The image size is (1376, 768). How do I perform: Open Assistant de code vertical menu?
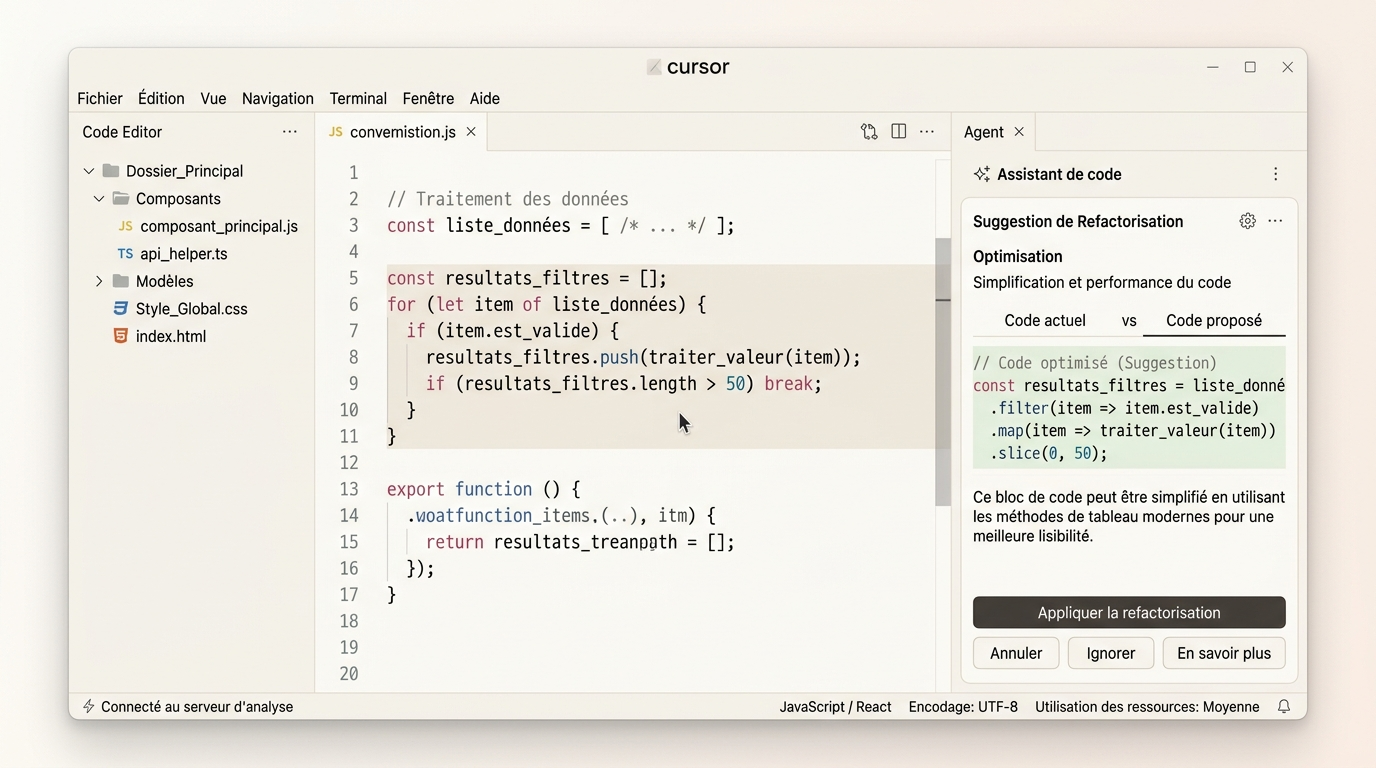[1275, 174]
